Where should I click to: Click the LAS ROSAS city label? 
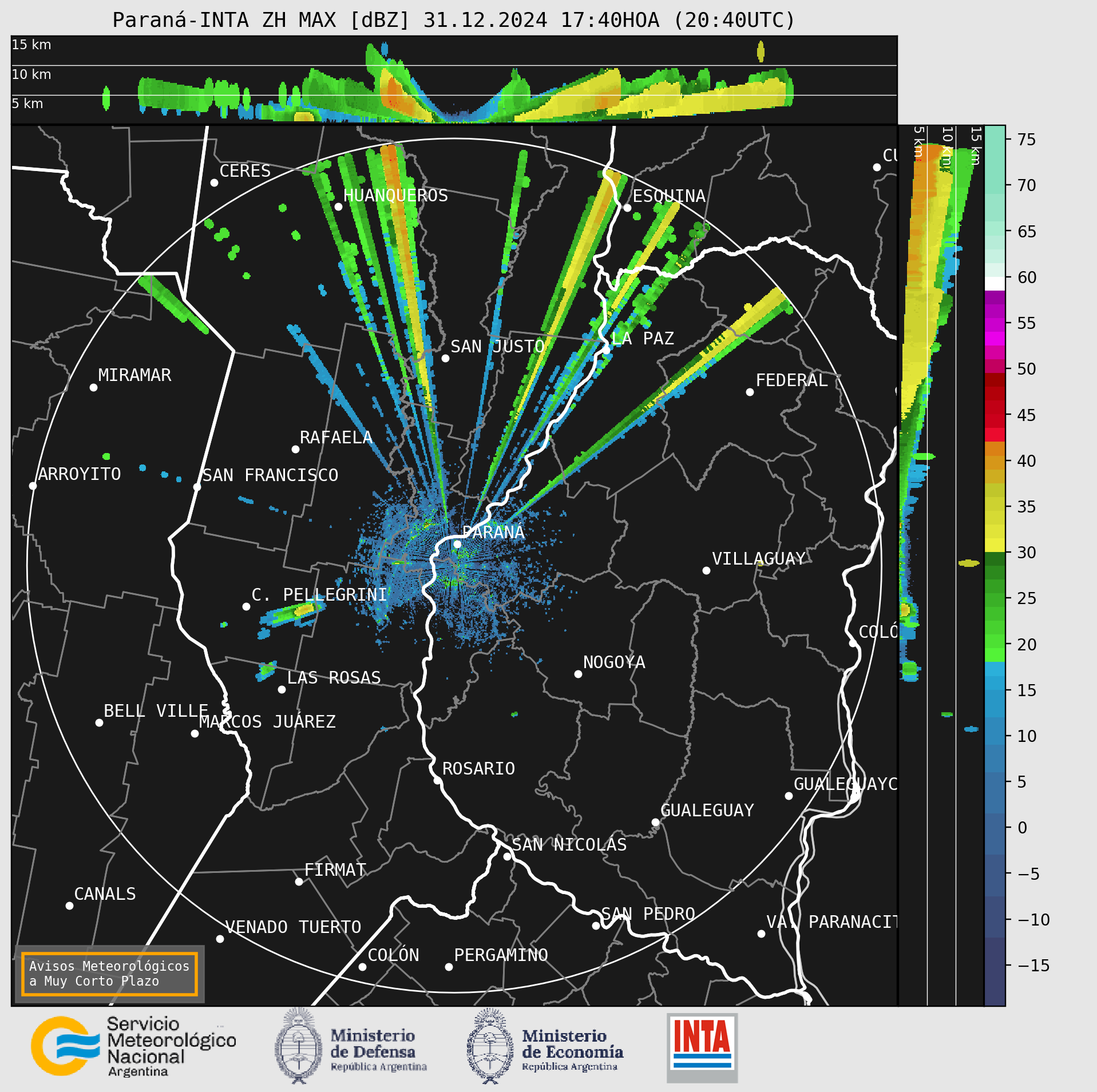334,677
